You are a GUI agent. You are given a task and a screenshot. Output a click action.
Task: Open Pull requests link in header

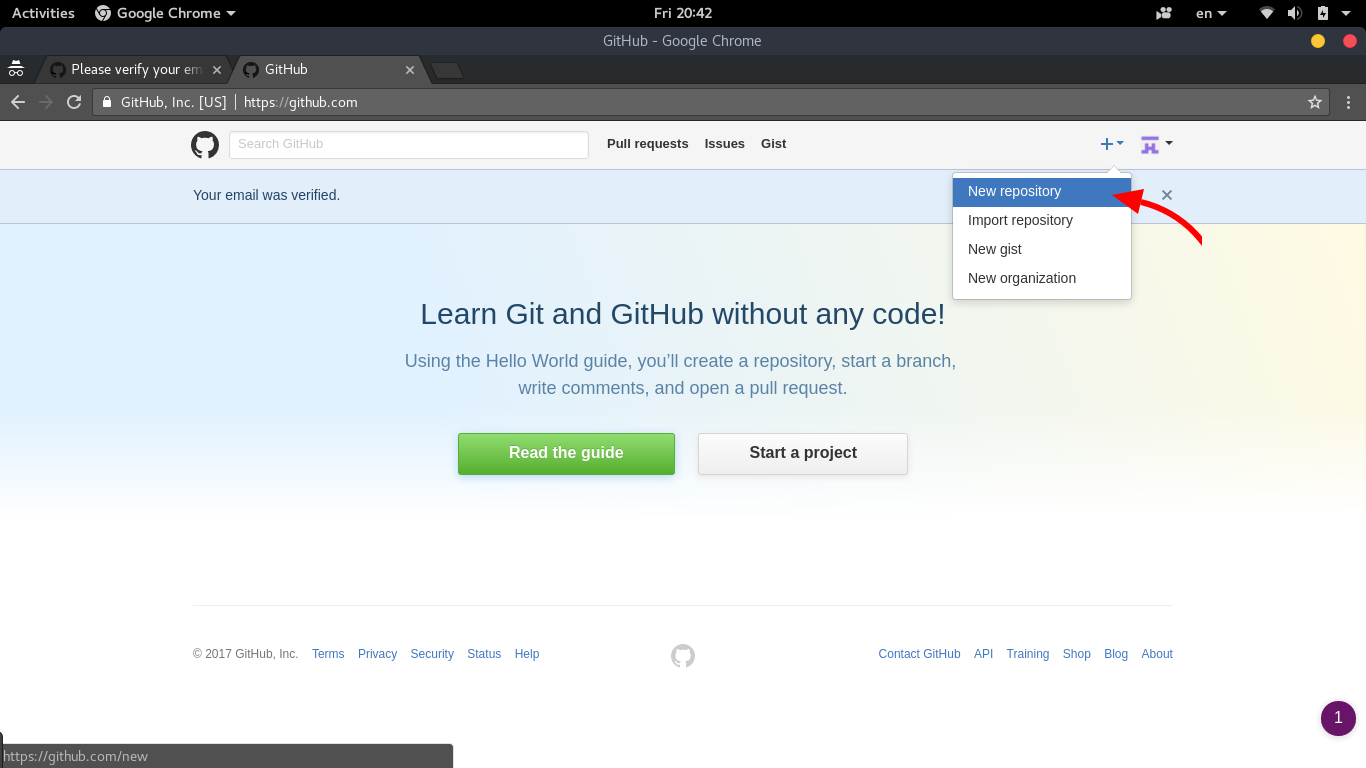(x=647, y=144)
